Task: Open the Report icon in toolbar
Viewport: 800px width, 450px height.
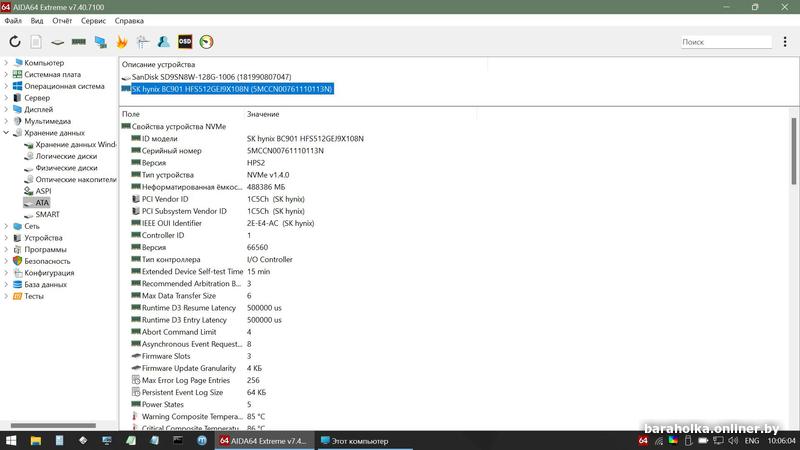Action: pyautogui.click(x=36, y=42)
